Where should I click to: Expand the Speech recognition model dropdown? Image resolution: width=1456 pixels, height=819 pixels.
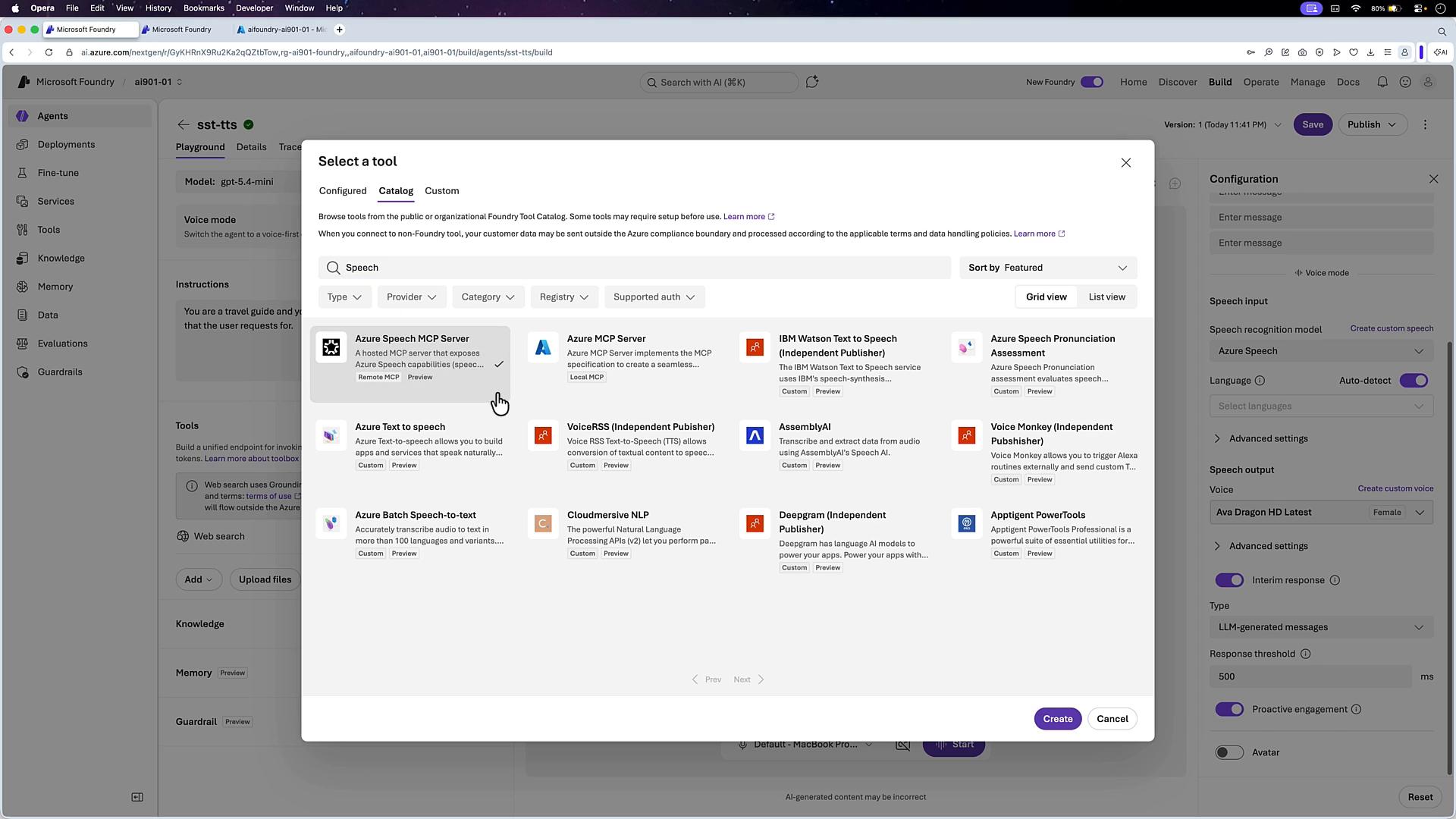click(1321, 351)
